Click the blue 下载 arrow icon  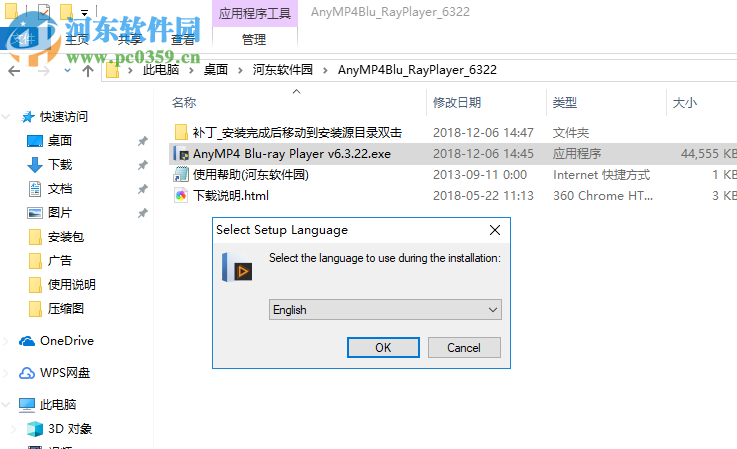(x=35, y=165)
